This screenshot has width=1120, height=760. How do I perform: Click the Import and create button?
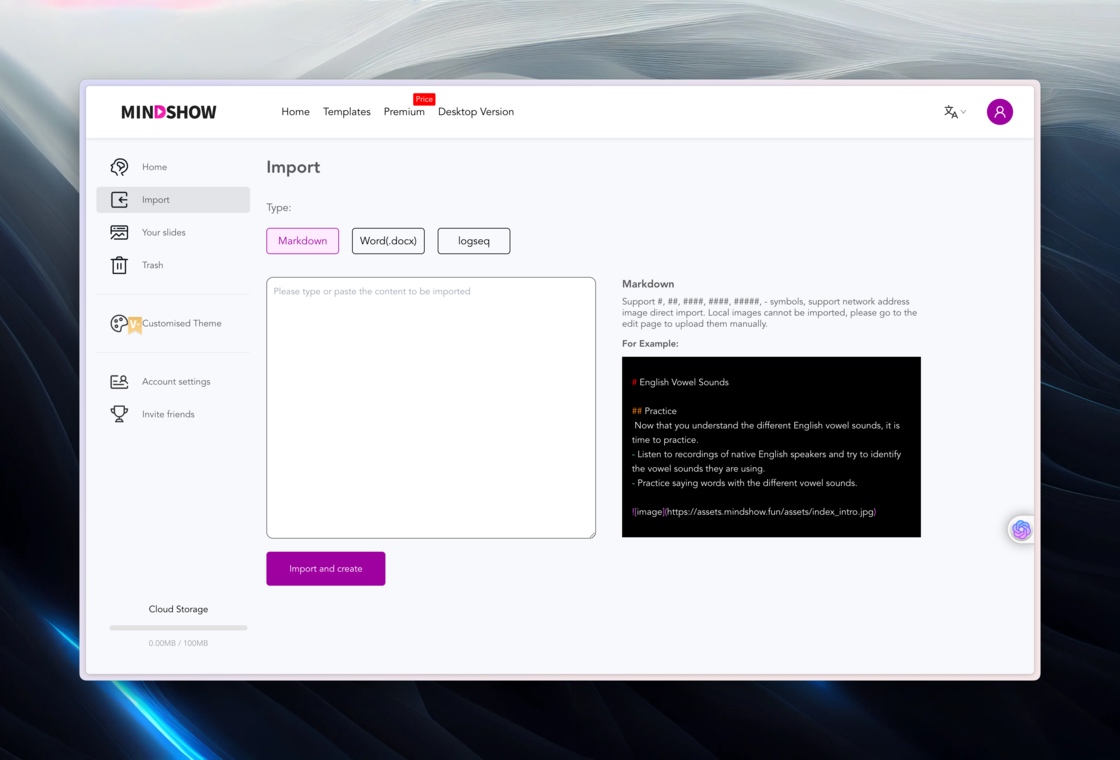[326, 569]
